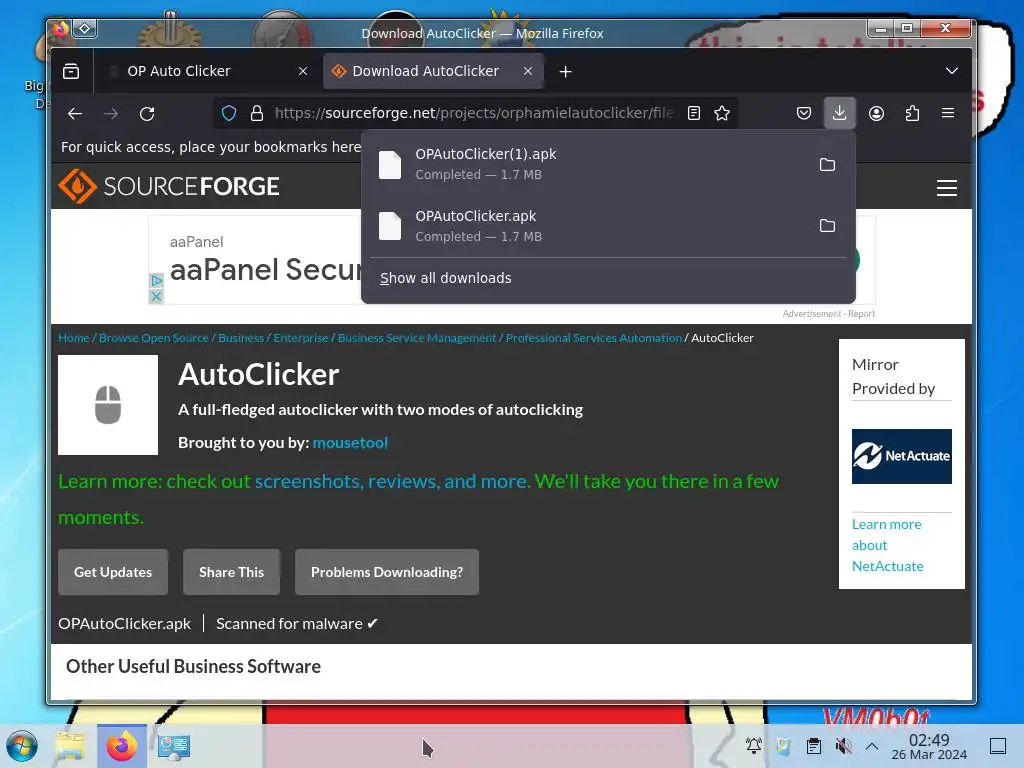
Task: Click Firefox icon in taskbar
Action: pos(122,746)
